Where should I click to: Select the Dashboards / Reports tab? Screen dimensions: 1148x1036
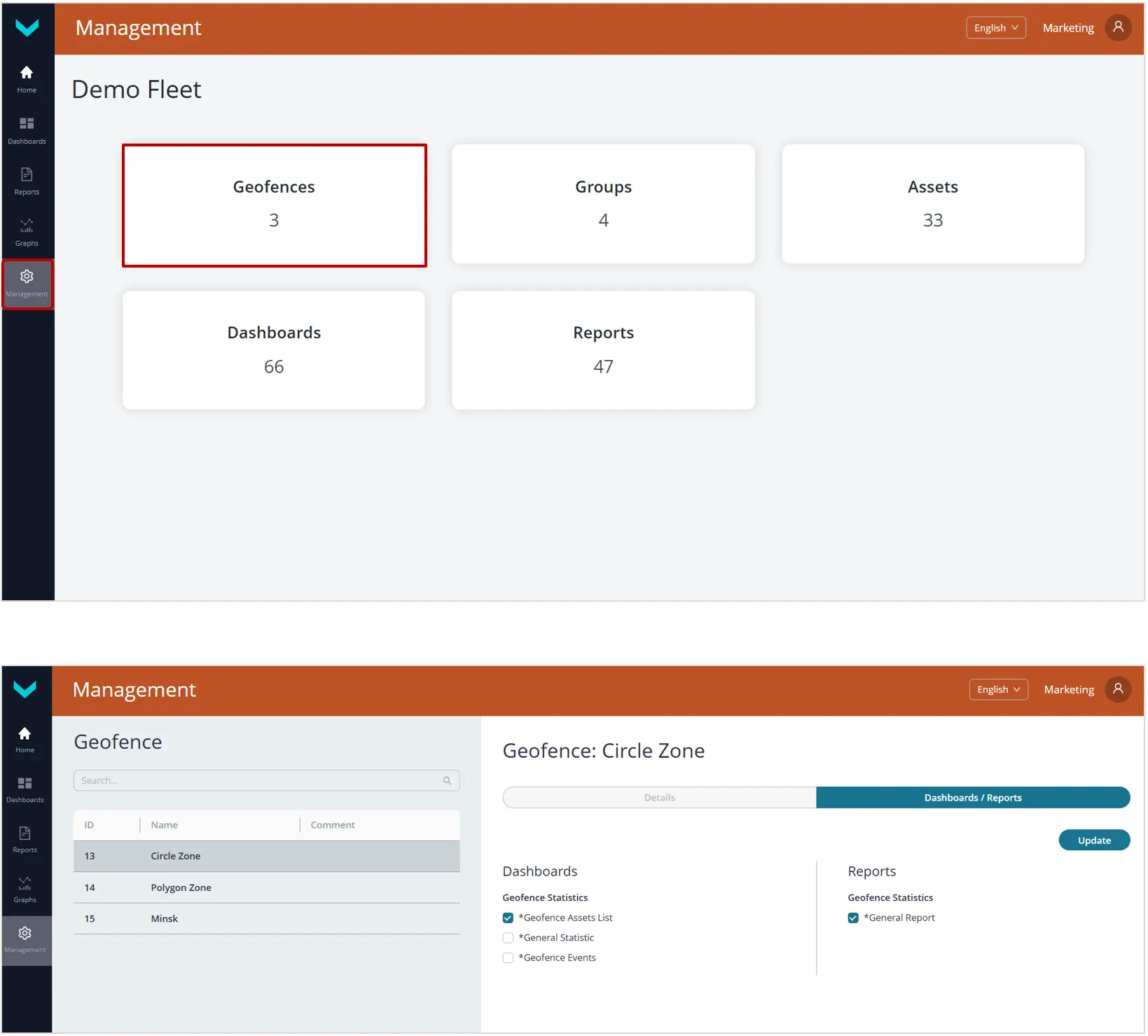(972, 798)
